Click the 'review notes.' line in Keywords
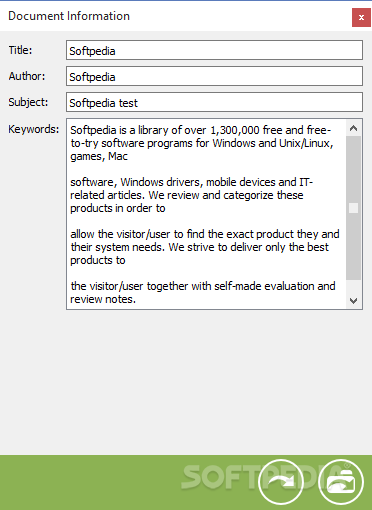The height and width of the screenshot is (510, 372). (x=103, y=299)
